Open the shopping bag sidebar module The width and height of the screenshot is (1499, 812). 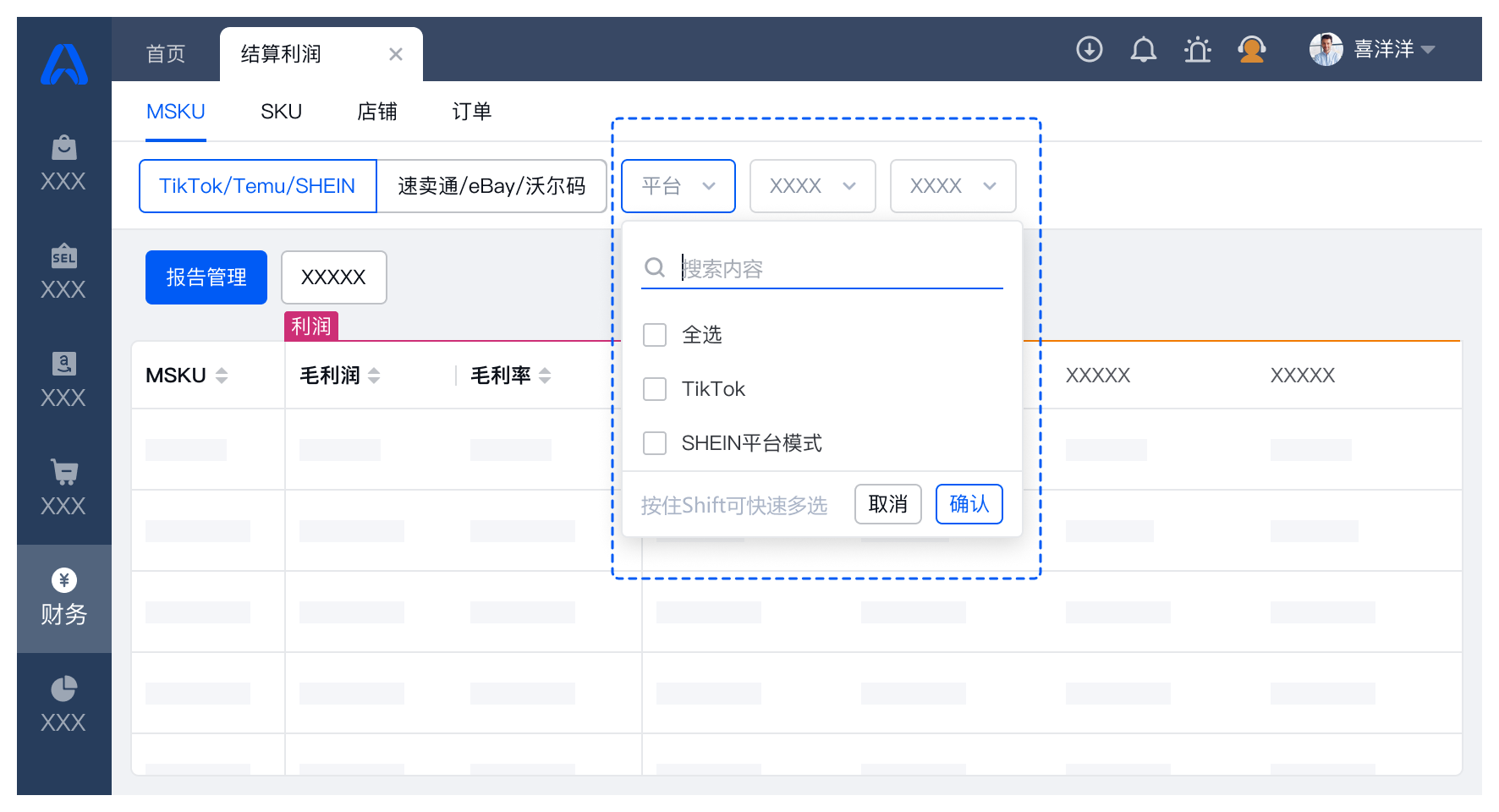[x=64, y=162]
